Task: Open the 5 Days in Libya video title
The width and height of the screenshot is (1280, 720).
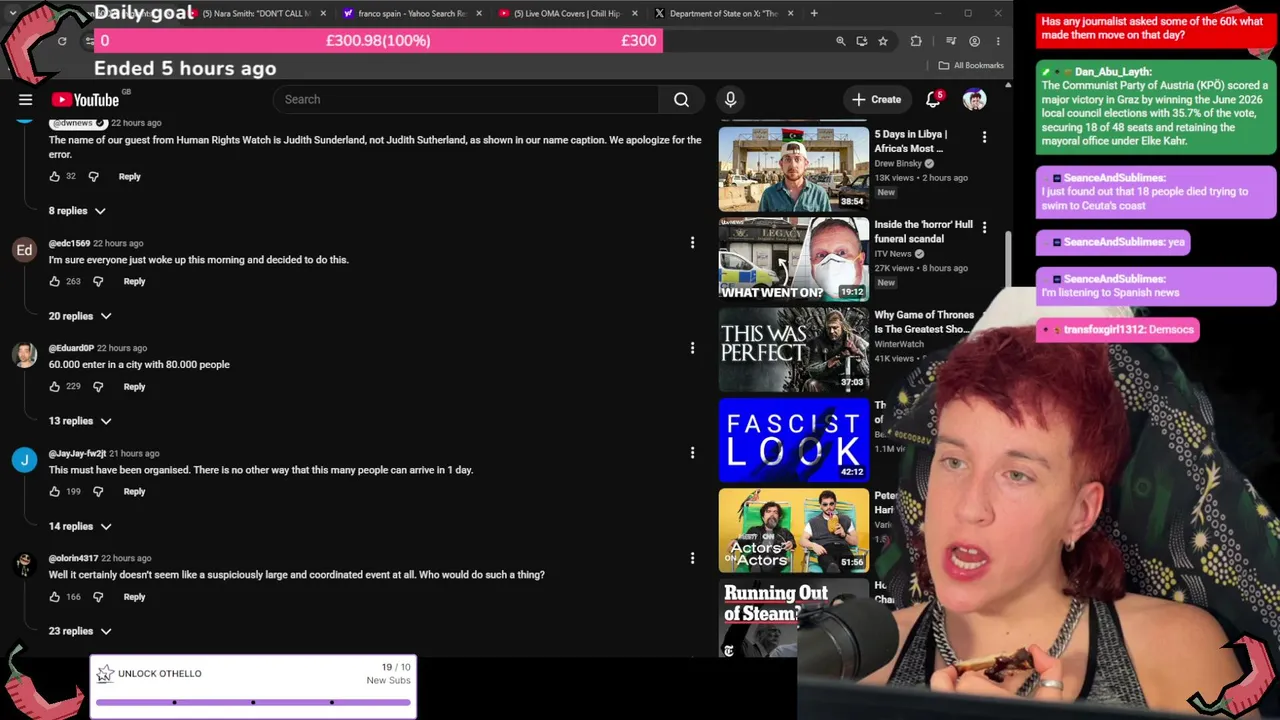Action: 911,141
